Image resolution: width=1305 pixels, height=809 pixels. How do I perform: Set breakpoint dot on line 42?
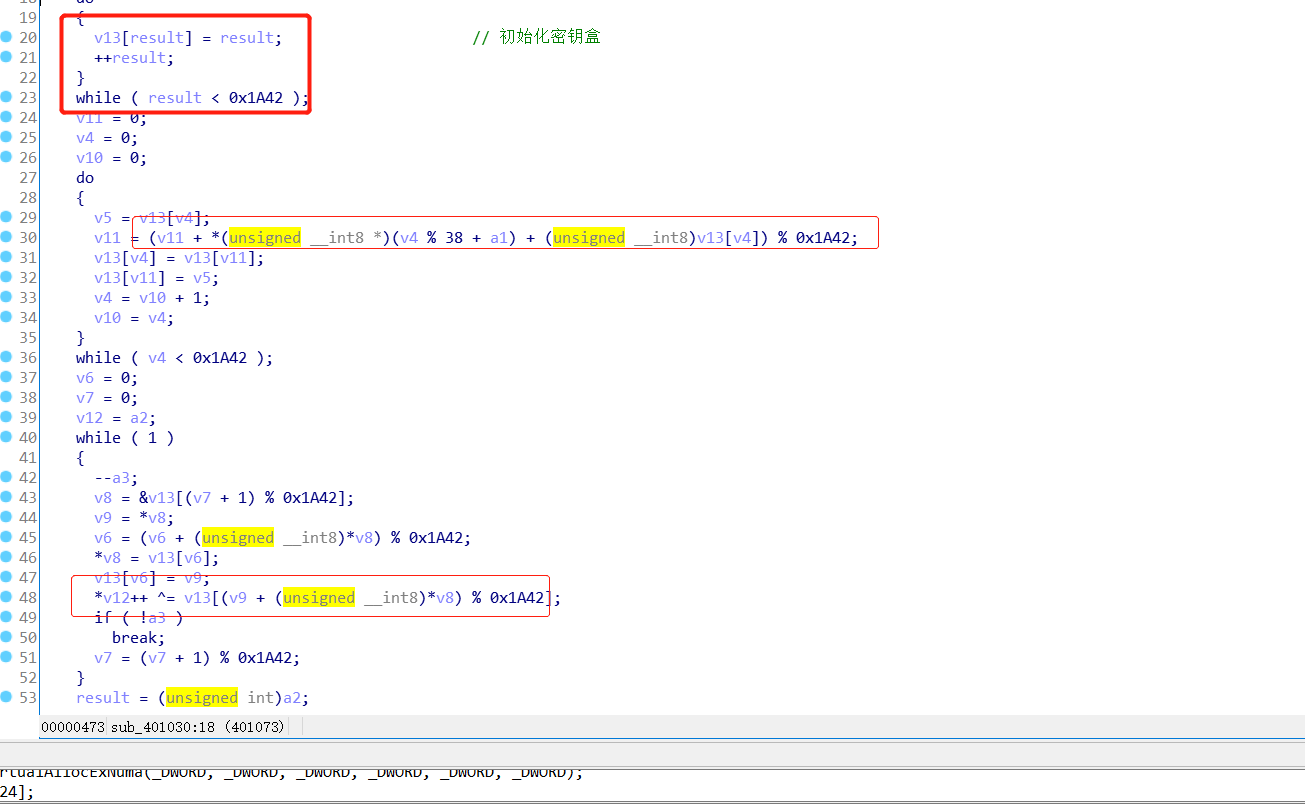click(6, 477)
